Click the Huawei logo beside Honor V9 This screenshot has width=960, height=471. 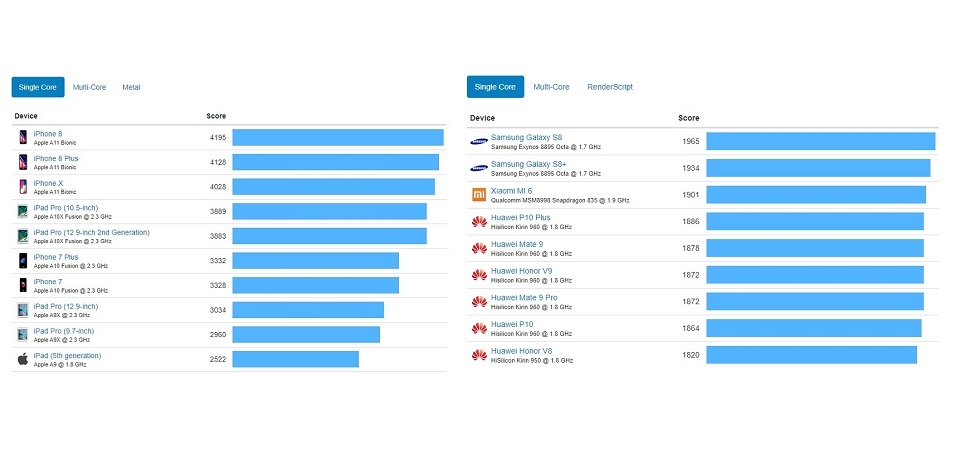point(479,275)
